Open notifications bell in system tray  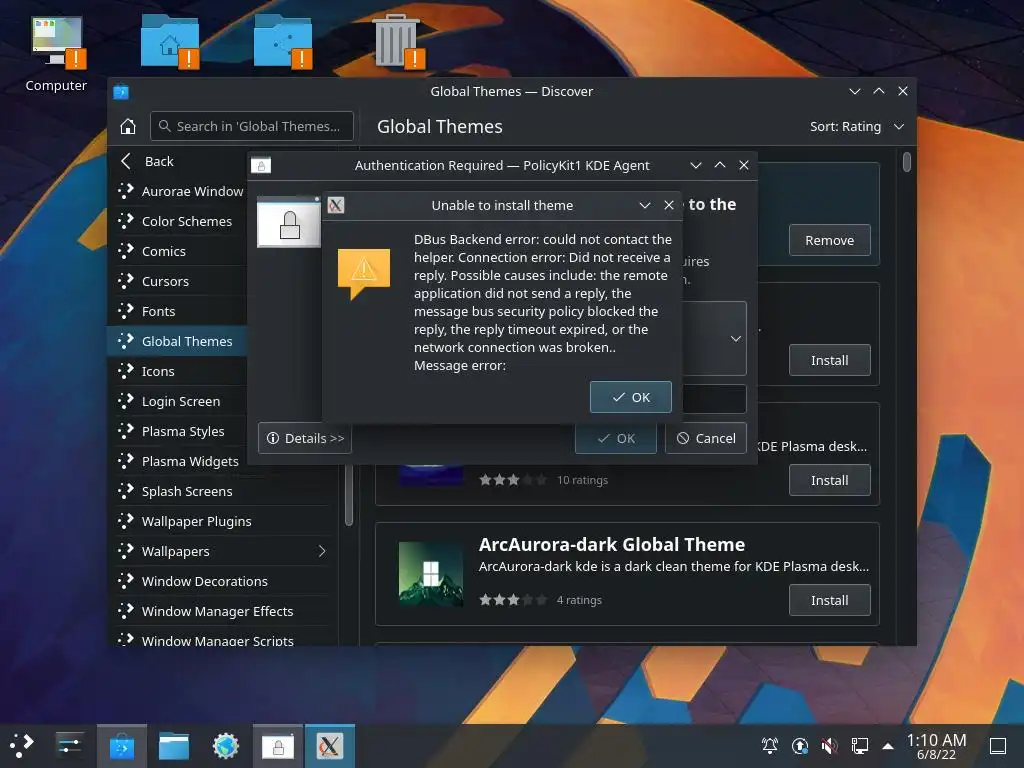click(x=770, y=745)
